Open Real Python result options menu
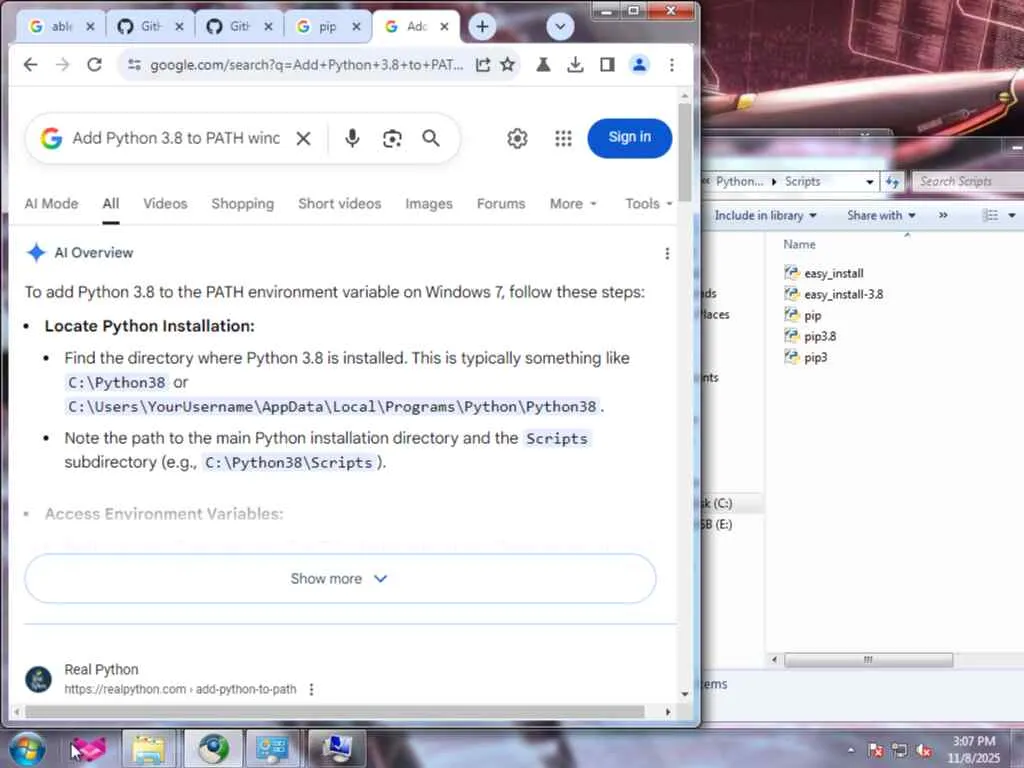Viewport: 1024px width, 768px height. tap(312, 689)
